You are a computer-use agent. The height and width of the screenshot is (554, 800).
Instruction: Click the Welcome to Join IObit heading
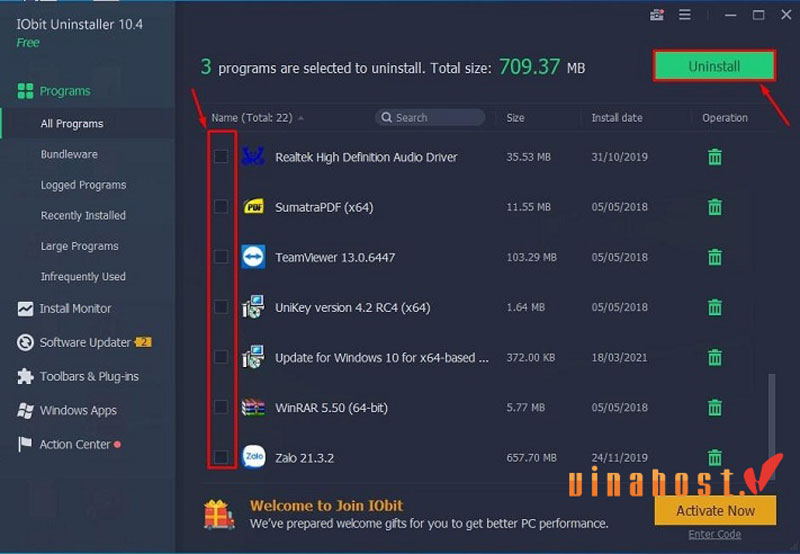click(x=327, y=506)
